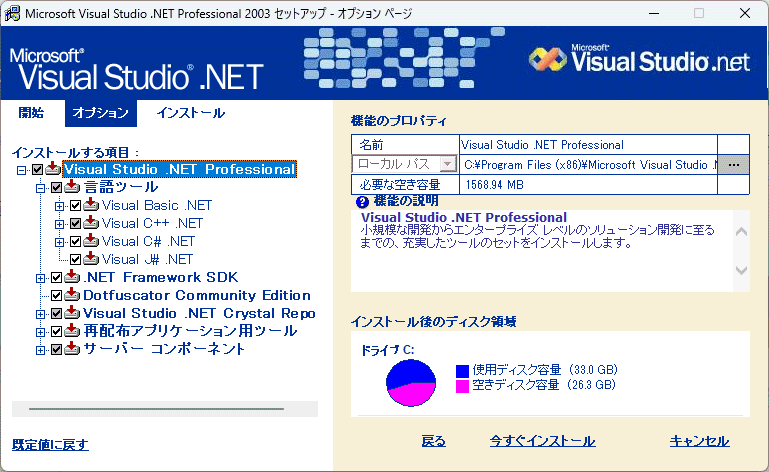Click install icon beside Visual C++ .NET

click(91, 223)
